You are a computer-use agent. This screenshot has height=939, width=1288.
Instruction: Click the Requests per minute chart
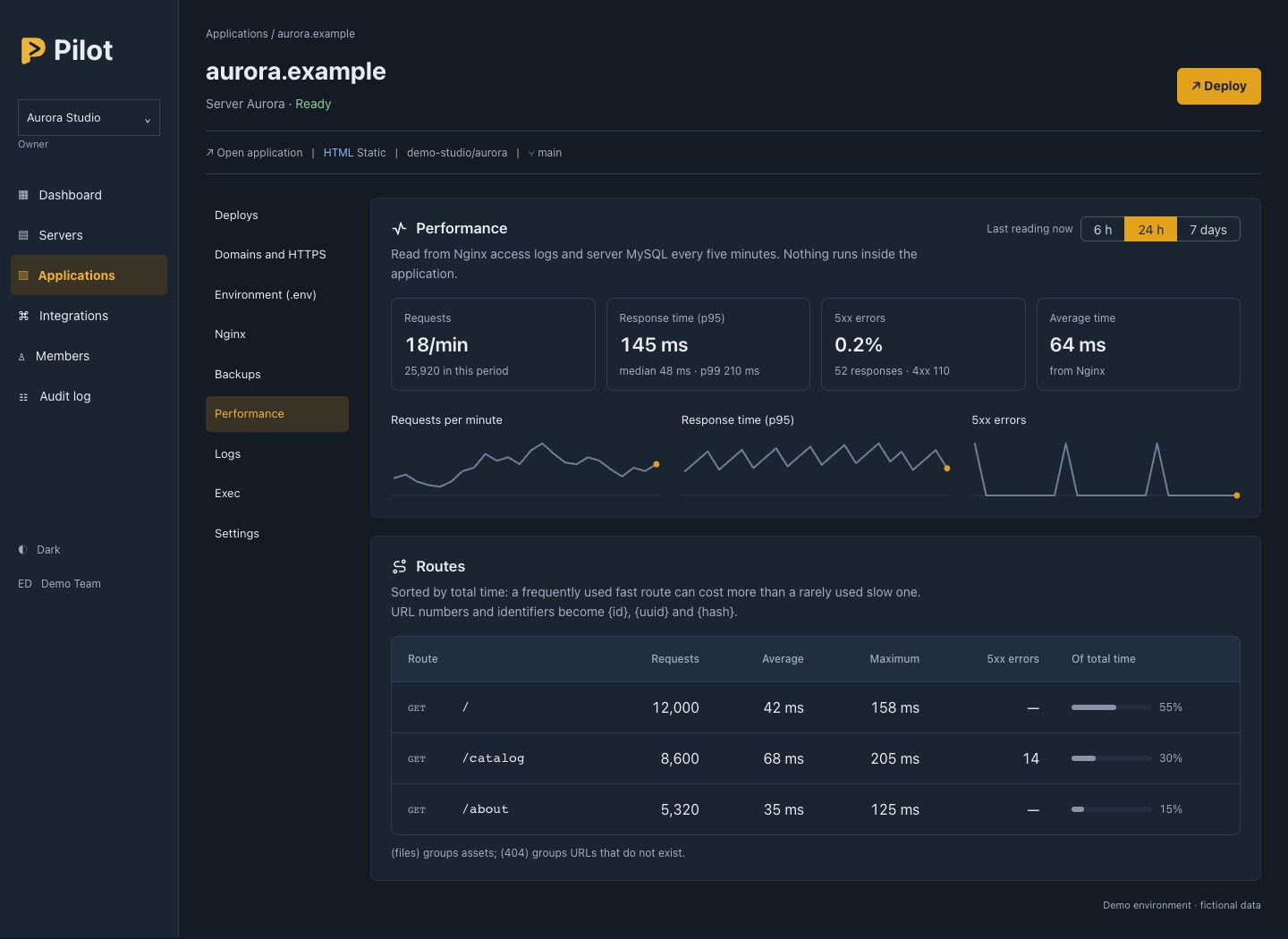525,468
